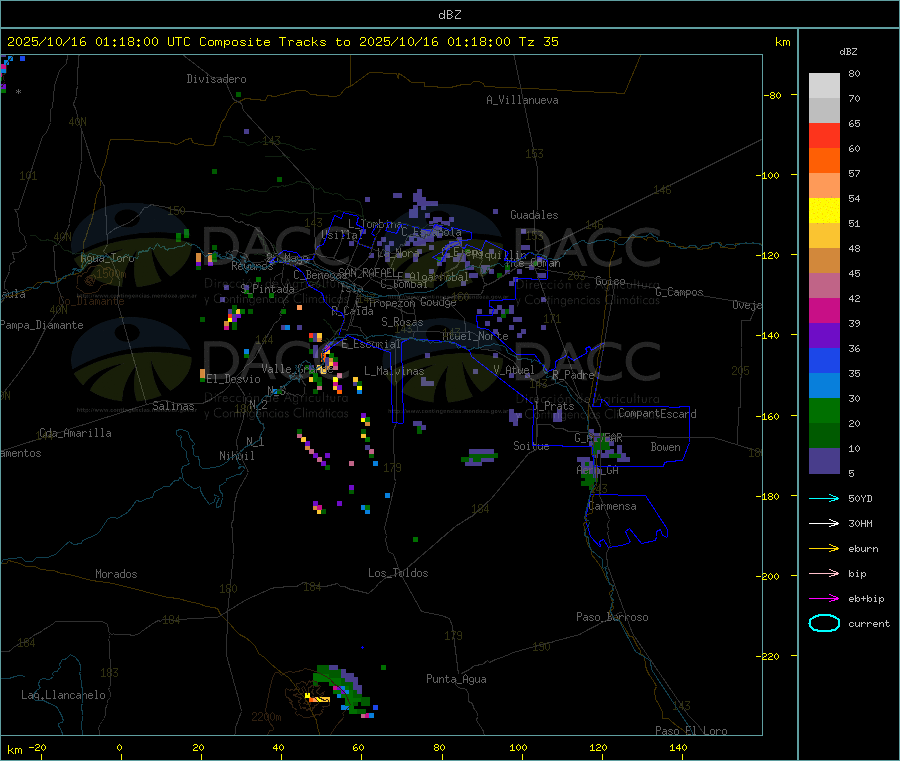Click the Punta_Agua map label
The height and width of the screenshot is (761, 900).
pyautogui.click(x=456, y=679)
